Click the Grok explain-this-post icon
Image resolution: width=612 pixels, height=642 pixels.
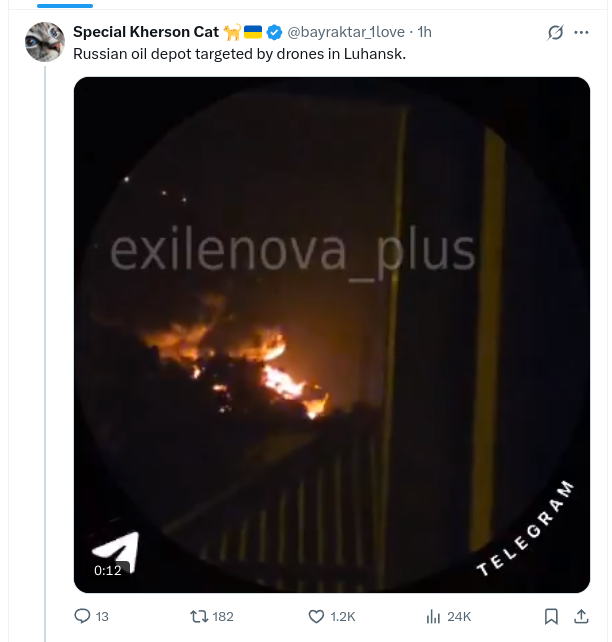tap(555, 32)
